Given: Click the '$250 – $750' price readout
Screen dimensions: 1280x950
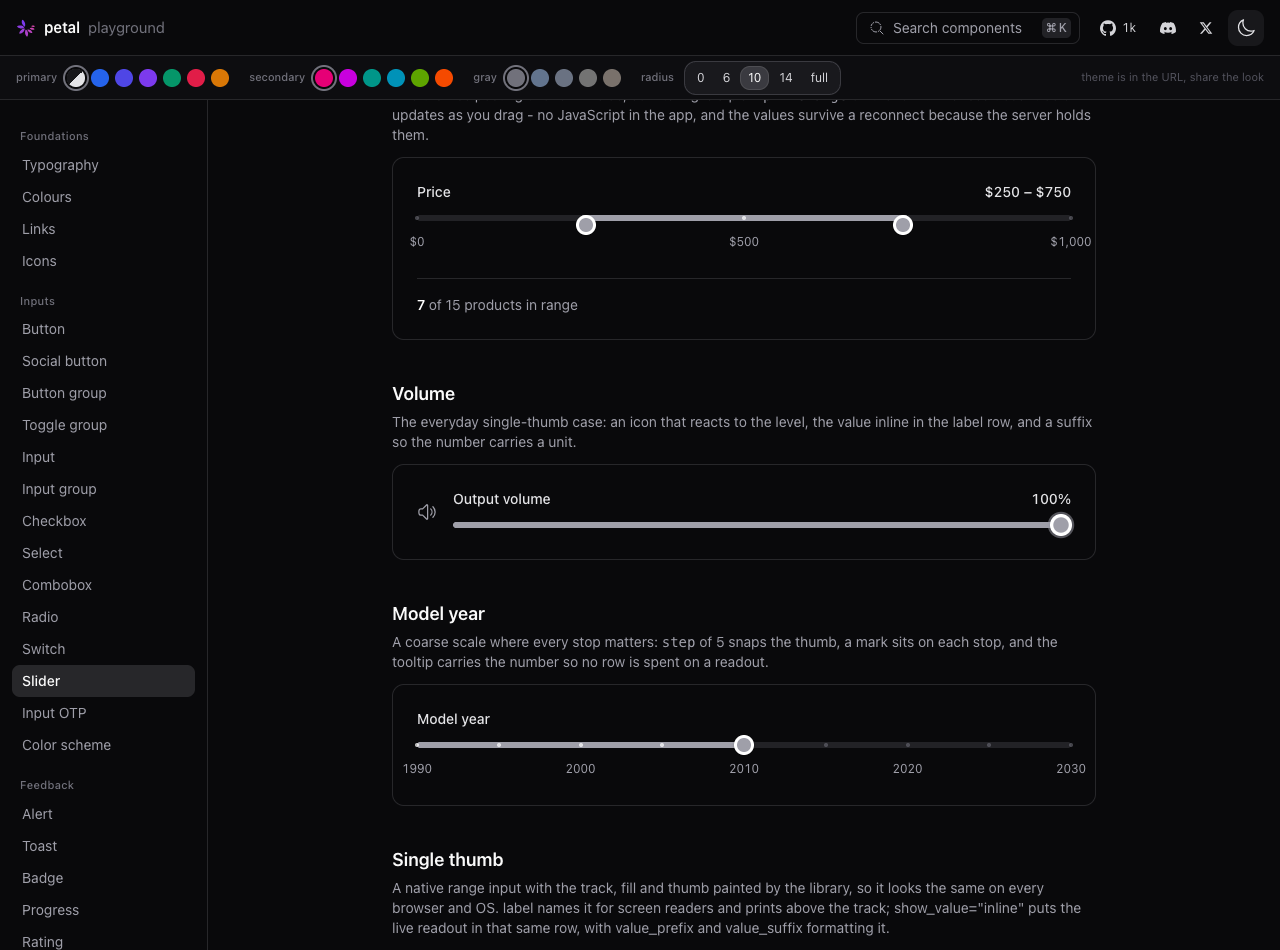Looking at the screenshot, I should [x=1028, y=192].
